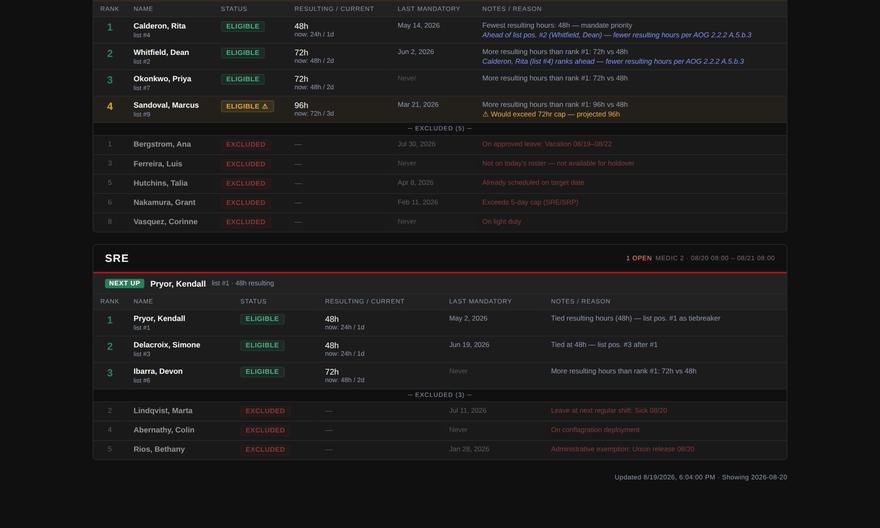Screen dimensions: 880x528
Task: Click 'Exceeds 5-day cap (SRE/SRP)' reason
Action: (530, 202)
